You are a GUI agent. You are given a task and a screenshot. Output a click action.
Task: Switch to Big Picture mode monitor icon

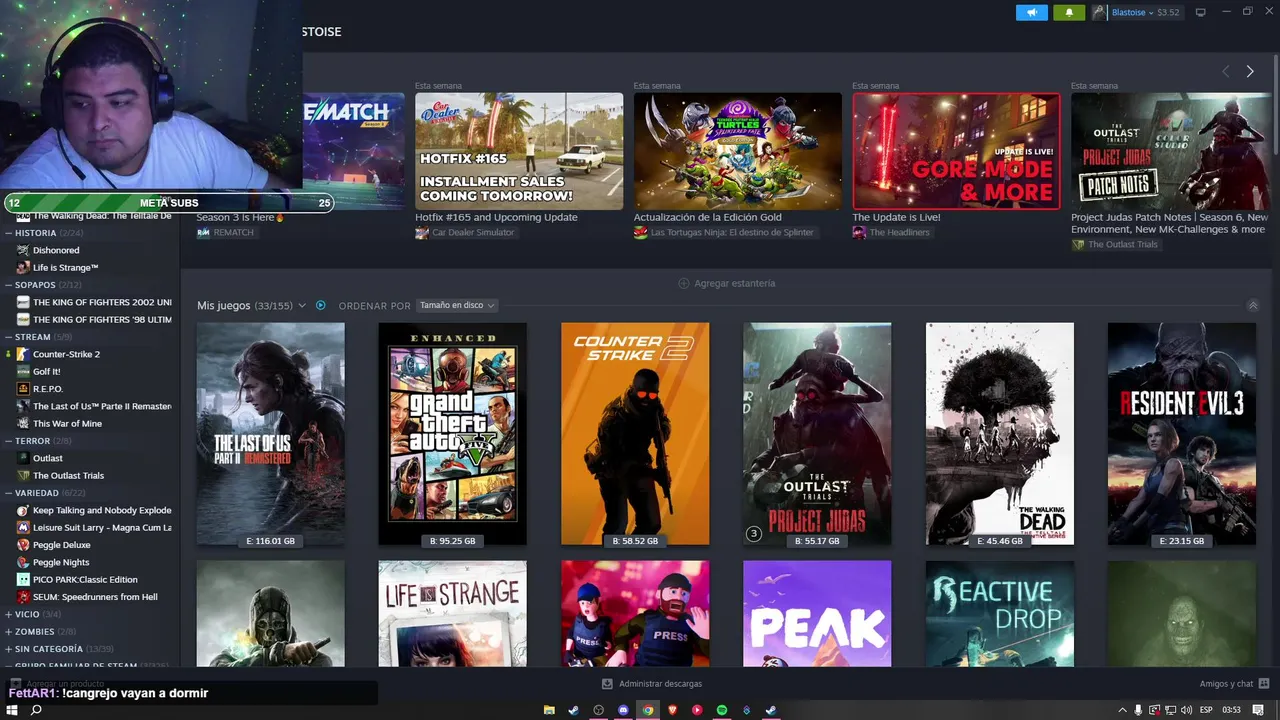point(1201,12)
